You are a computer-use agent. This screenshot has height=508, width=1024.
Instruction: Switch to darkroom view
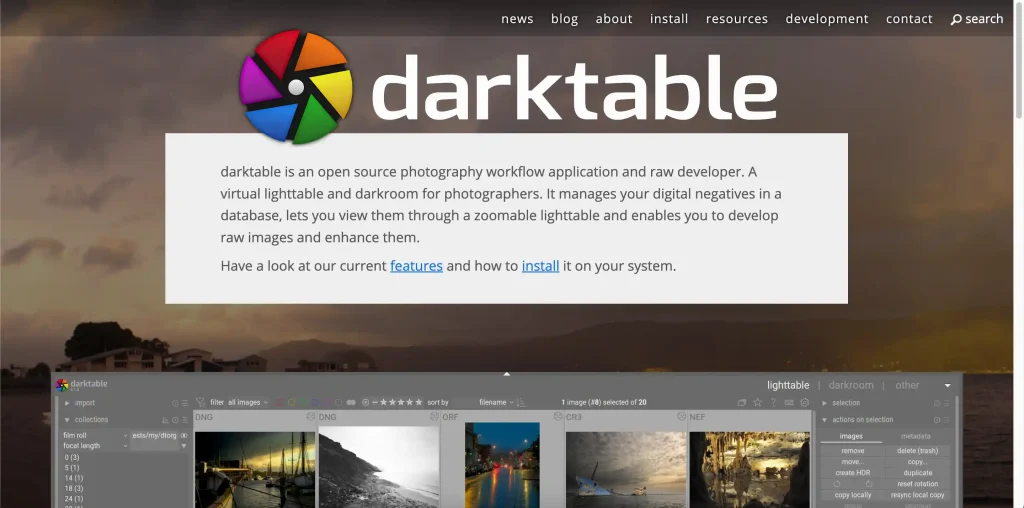(x=851, y=385)
